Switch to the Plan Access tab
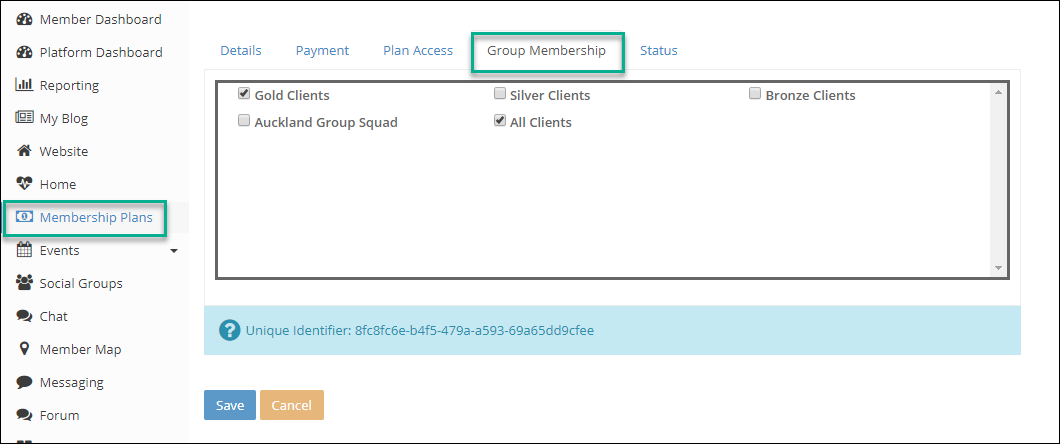This screenshot has width=1060, height=444. pyautogui.click(x=418, y=51)
